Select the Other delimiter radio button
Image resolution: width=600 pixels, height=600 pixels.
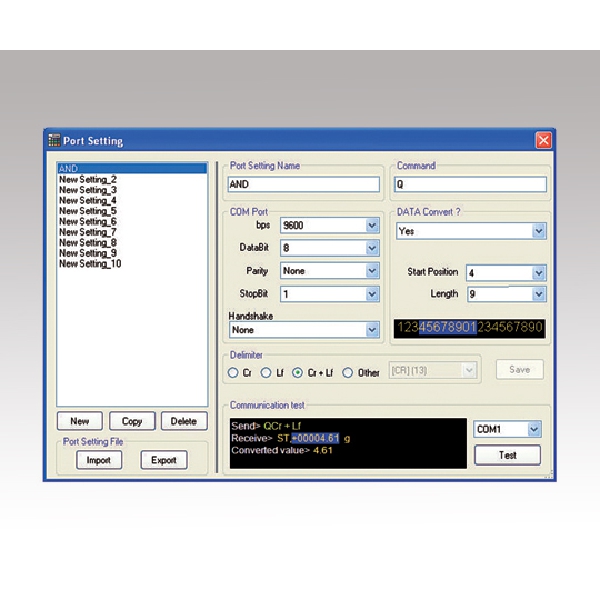click(348, 373)
